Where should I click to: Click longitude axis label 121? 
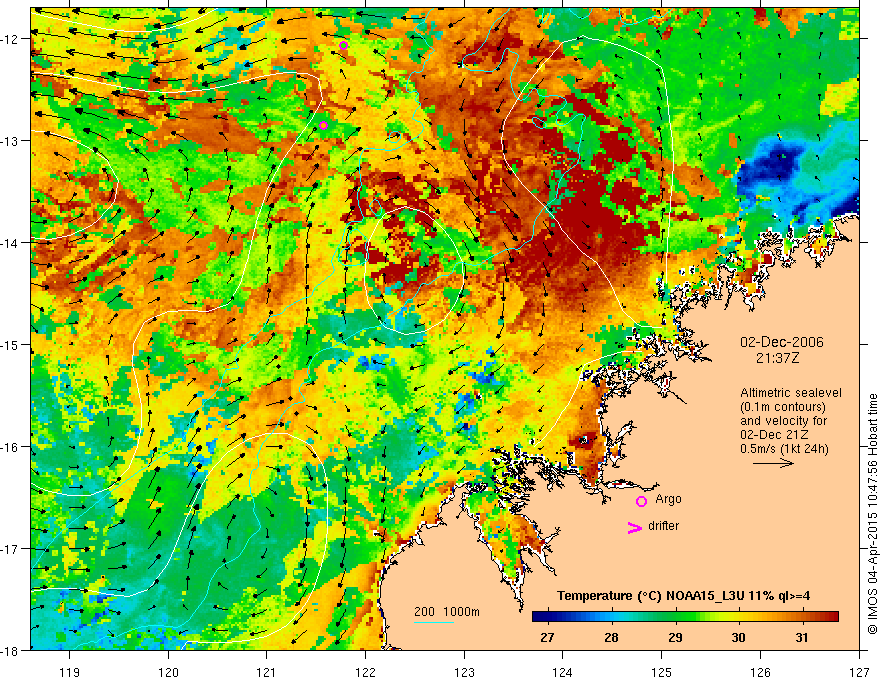click(x=266, y=672)
